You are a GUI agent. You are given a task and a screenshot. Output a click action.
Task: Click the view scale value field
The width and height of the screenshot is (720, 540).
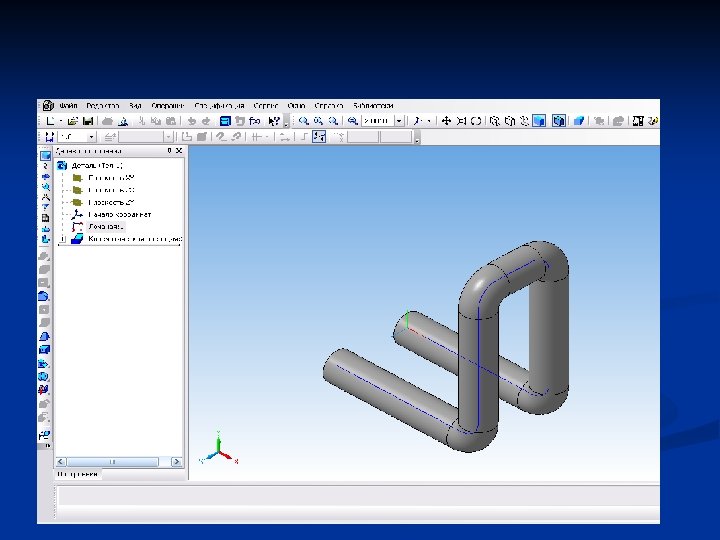[378, 121]
